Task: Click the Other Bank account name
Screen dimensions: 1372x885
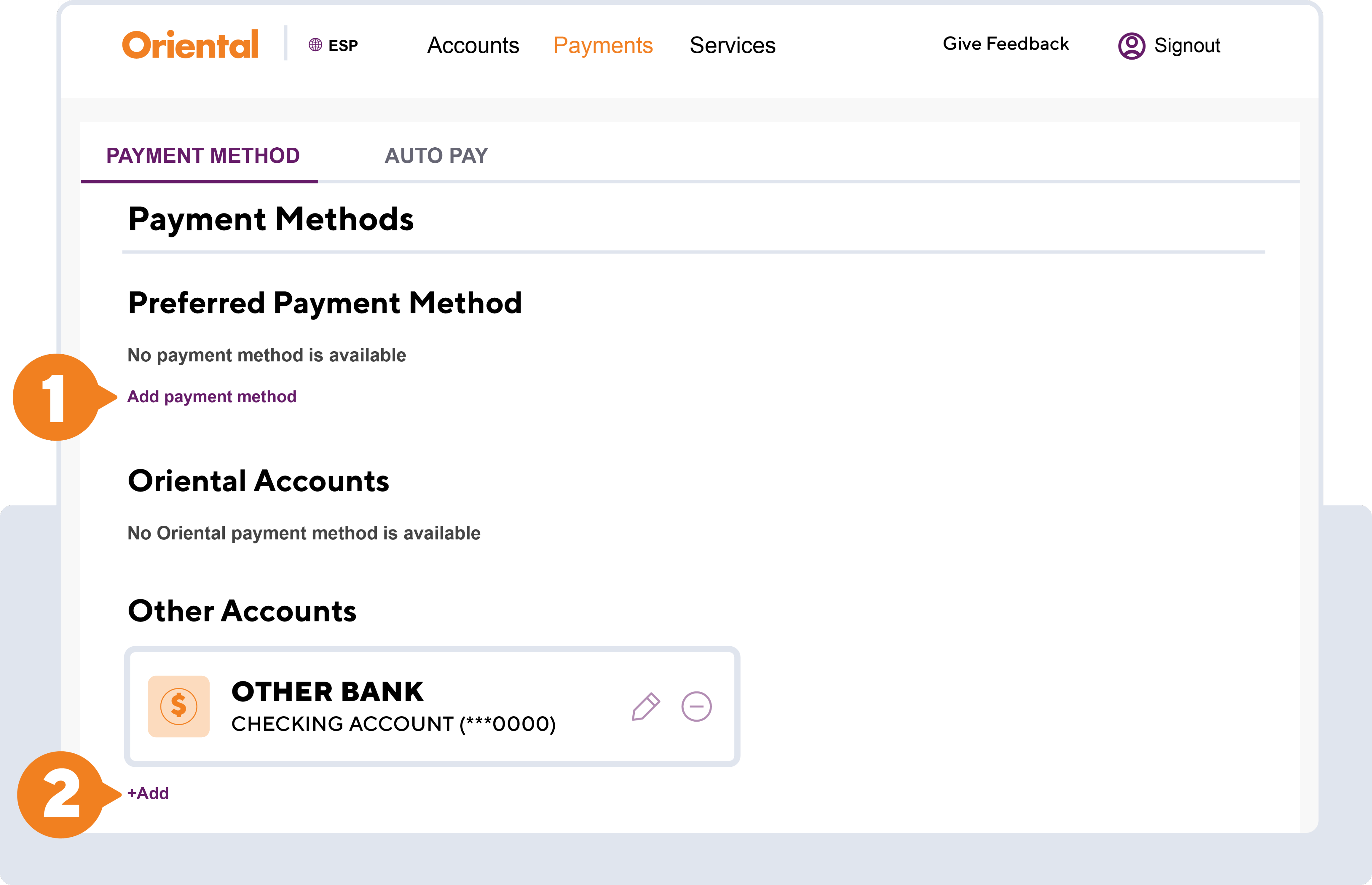Action: pyautogui.click(x=328, y=691)
